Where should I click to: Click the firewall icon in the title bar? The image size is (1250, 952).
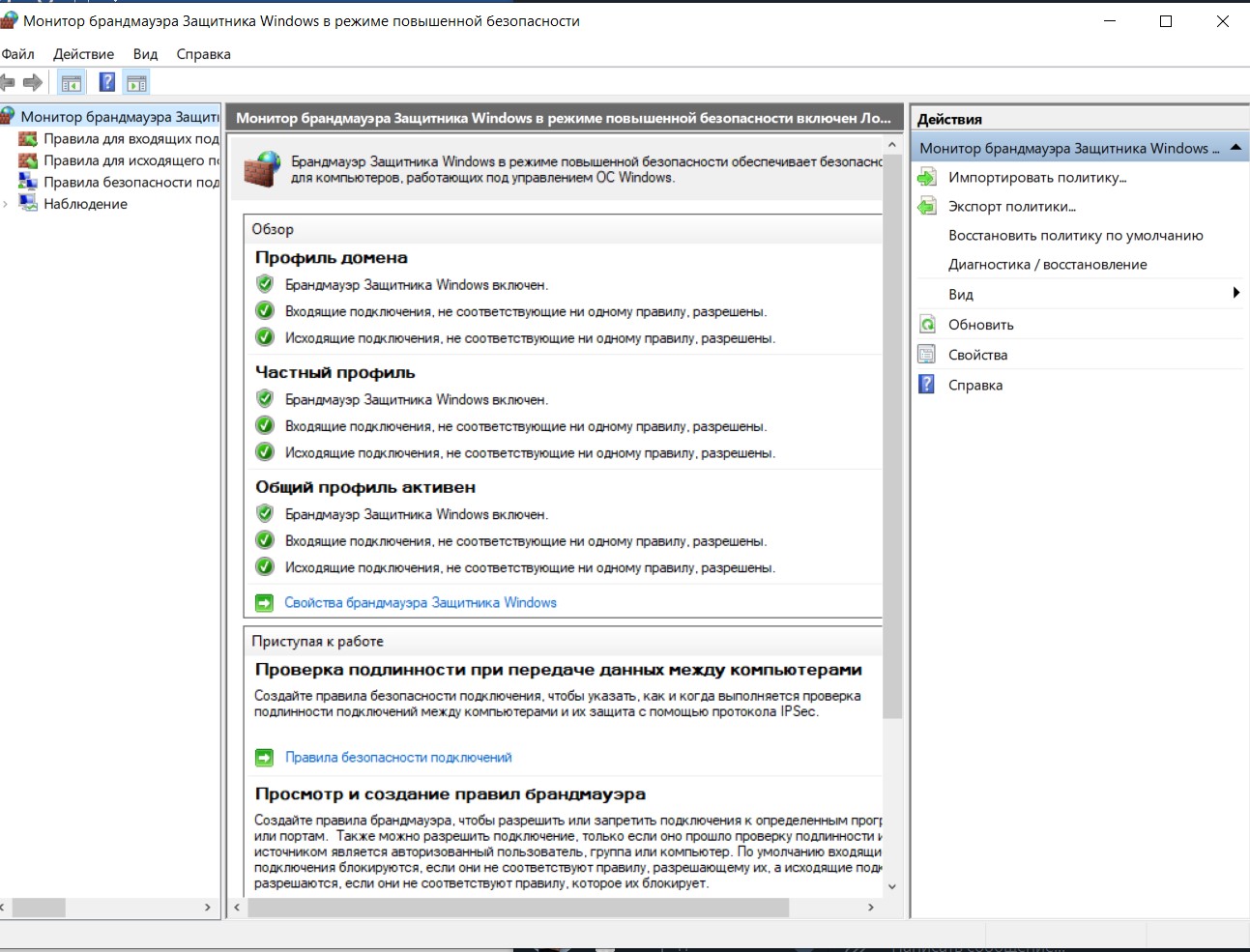pos(9,20)
